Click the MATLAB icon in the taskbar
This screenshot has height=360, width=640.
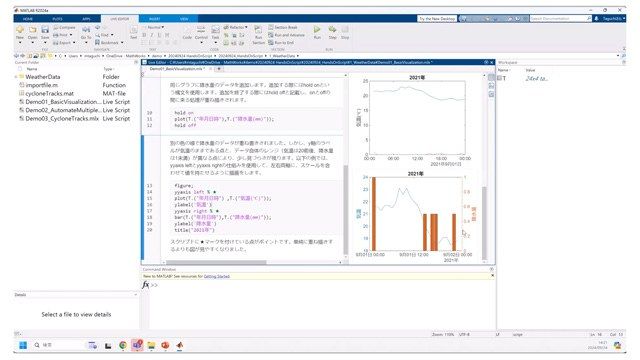(179, 345)
